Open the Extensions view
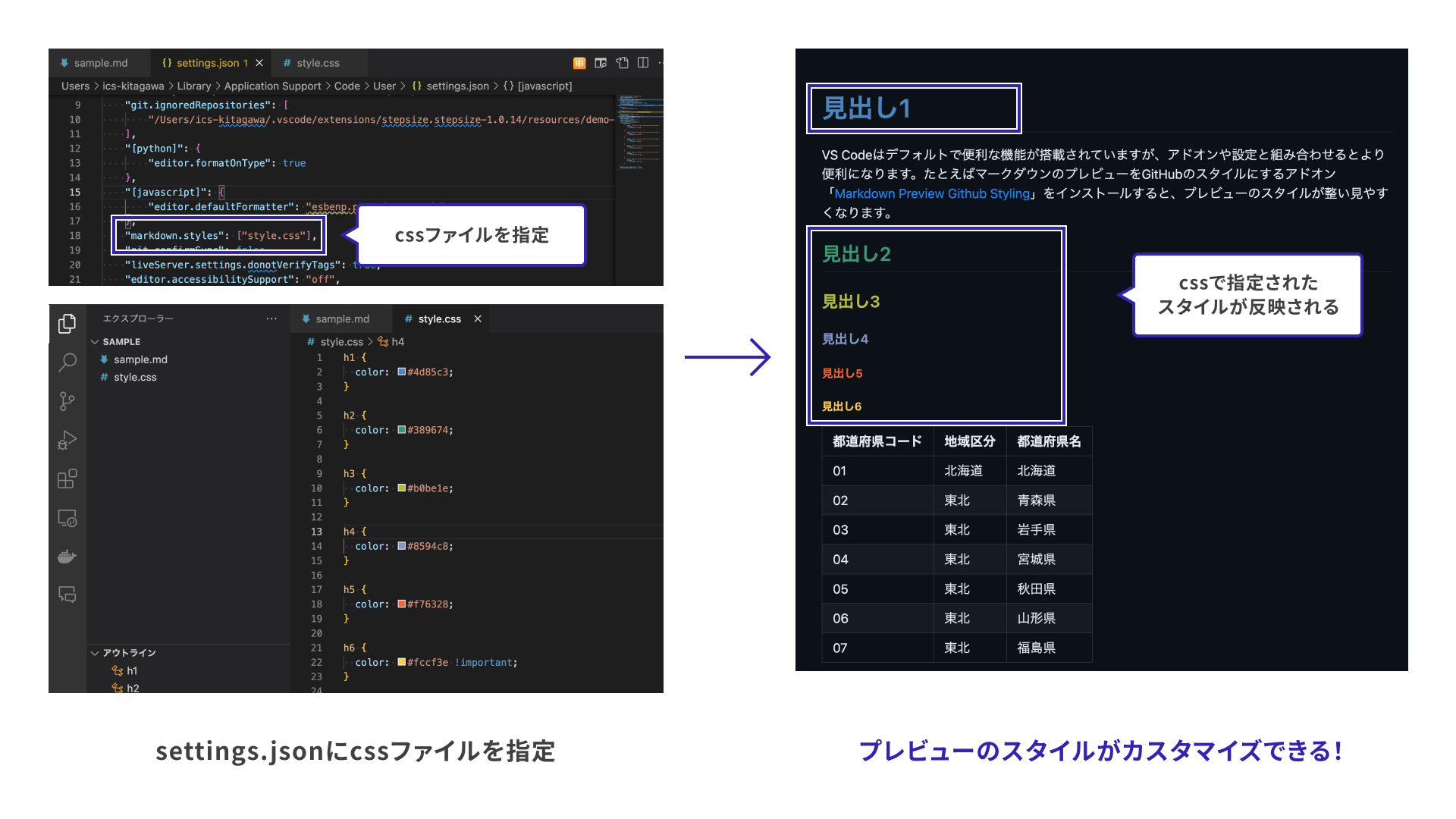The width and height of the screenshot is (1456, 819). pos(67,479)
